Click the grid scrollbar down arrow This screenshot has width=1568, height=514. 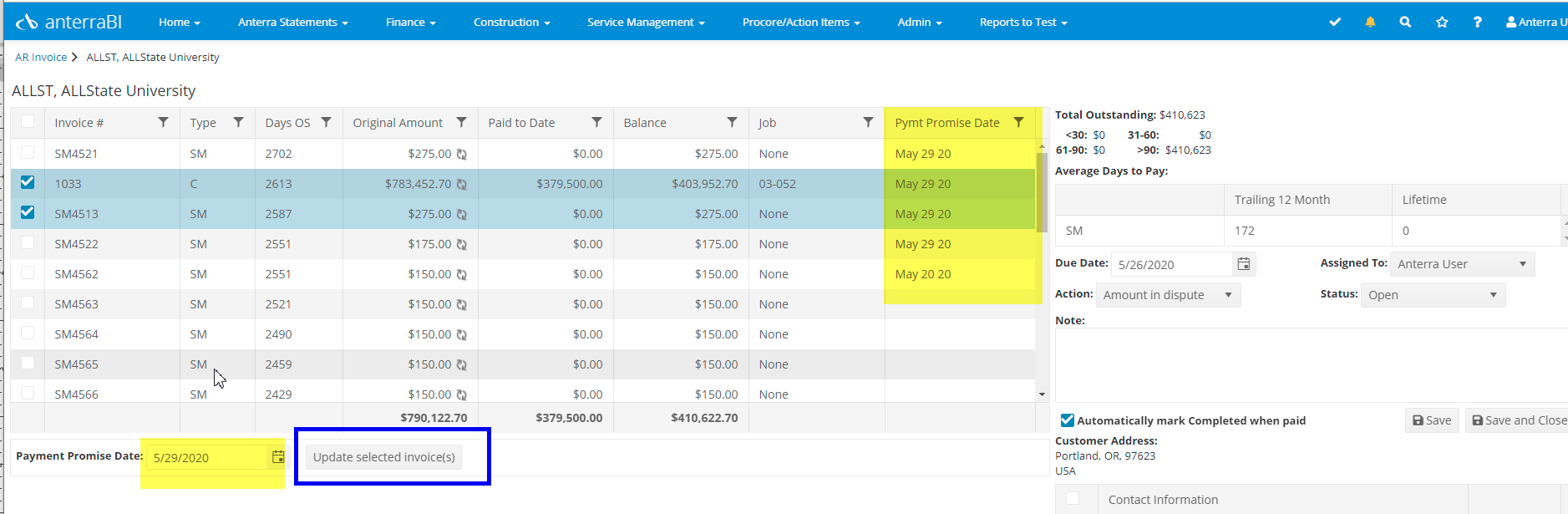pos(1042,394)
